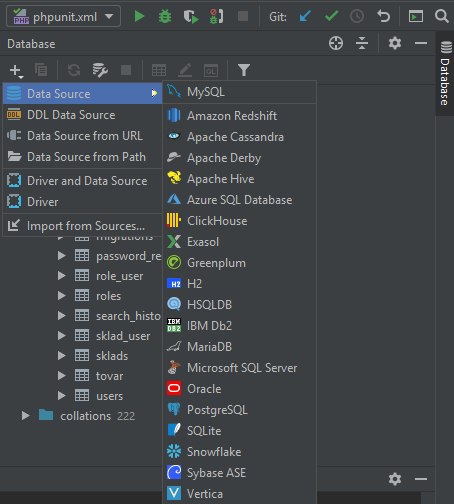The height and width of the screenshot is (504, 454).
Task: Choose Exasol
Action: pyautogui.click(x=239, y=242)
